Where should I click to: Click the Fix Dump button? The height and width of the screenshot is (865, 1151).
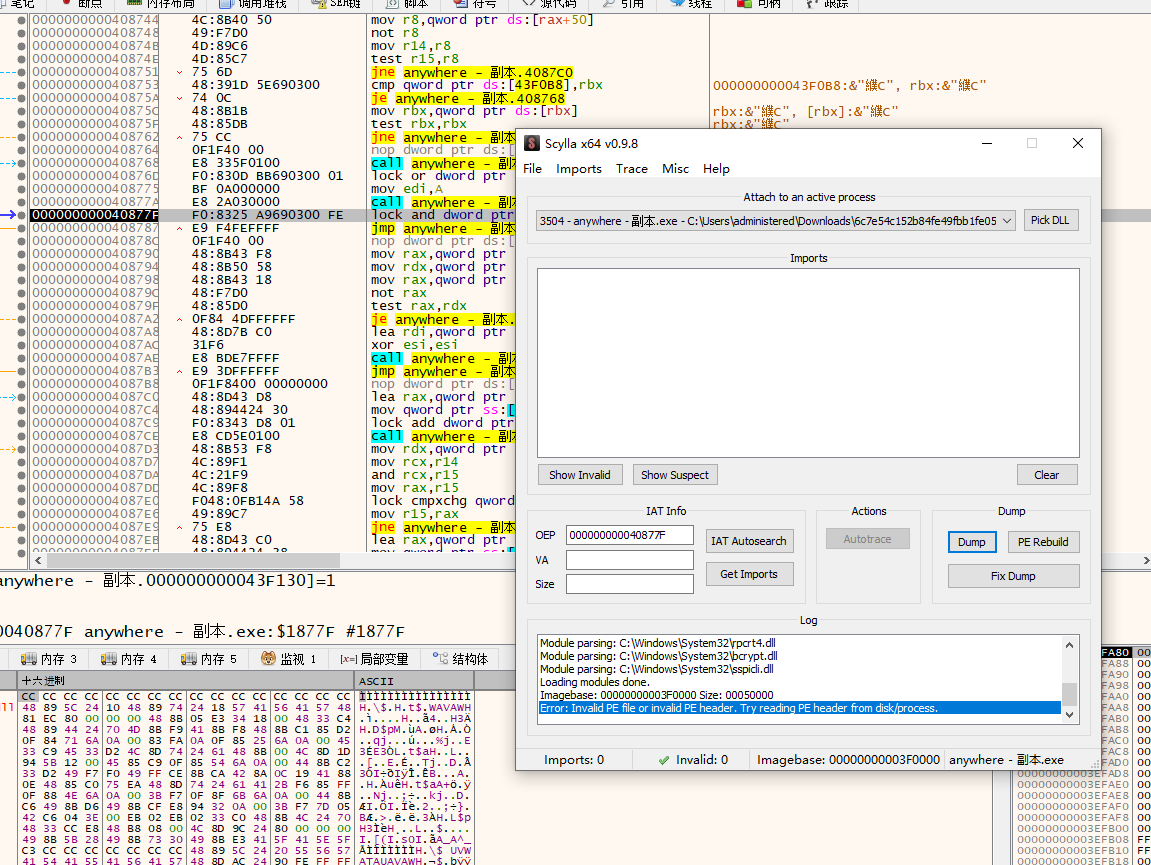coord(1013,576)
